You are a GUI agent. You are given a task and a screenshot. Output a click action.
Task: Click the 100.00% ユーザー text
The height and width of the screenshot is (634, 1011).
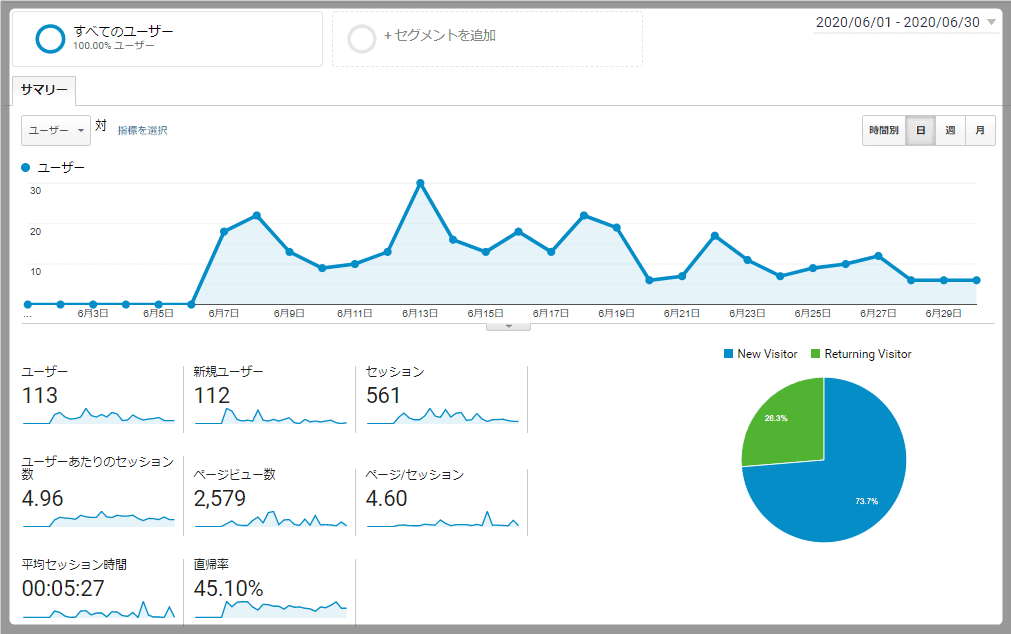(113, 46)
